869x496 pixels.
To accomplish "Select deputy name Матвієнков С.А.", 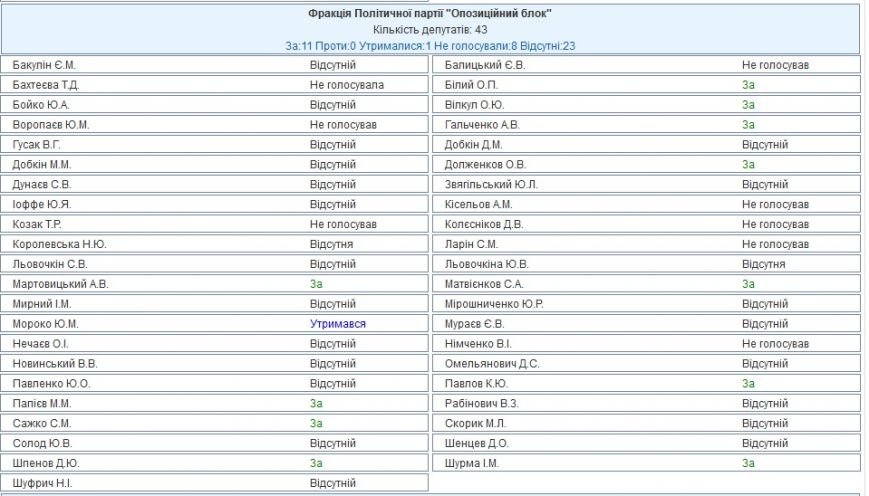I will [484, 285].
